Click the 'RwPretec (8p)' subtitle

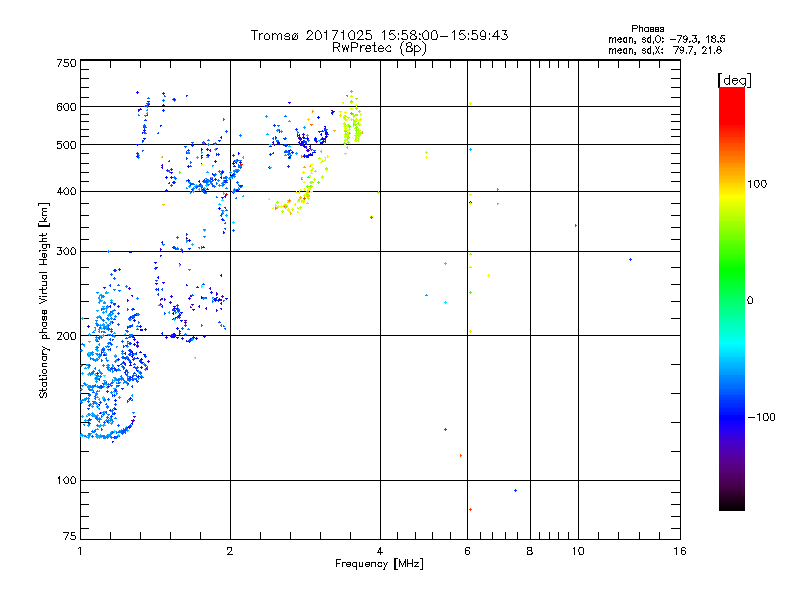(x=379, y=48)
